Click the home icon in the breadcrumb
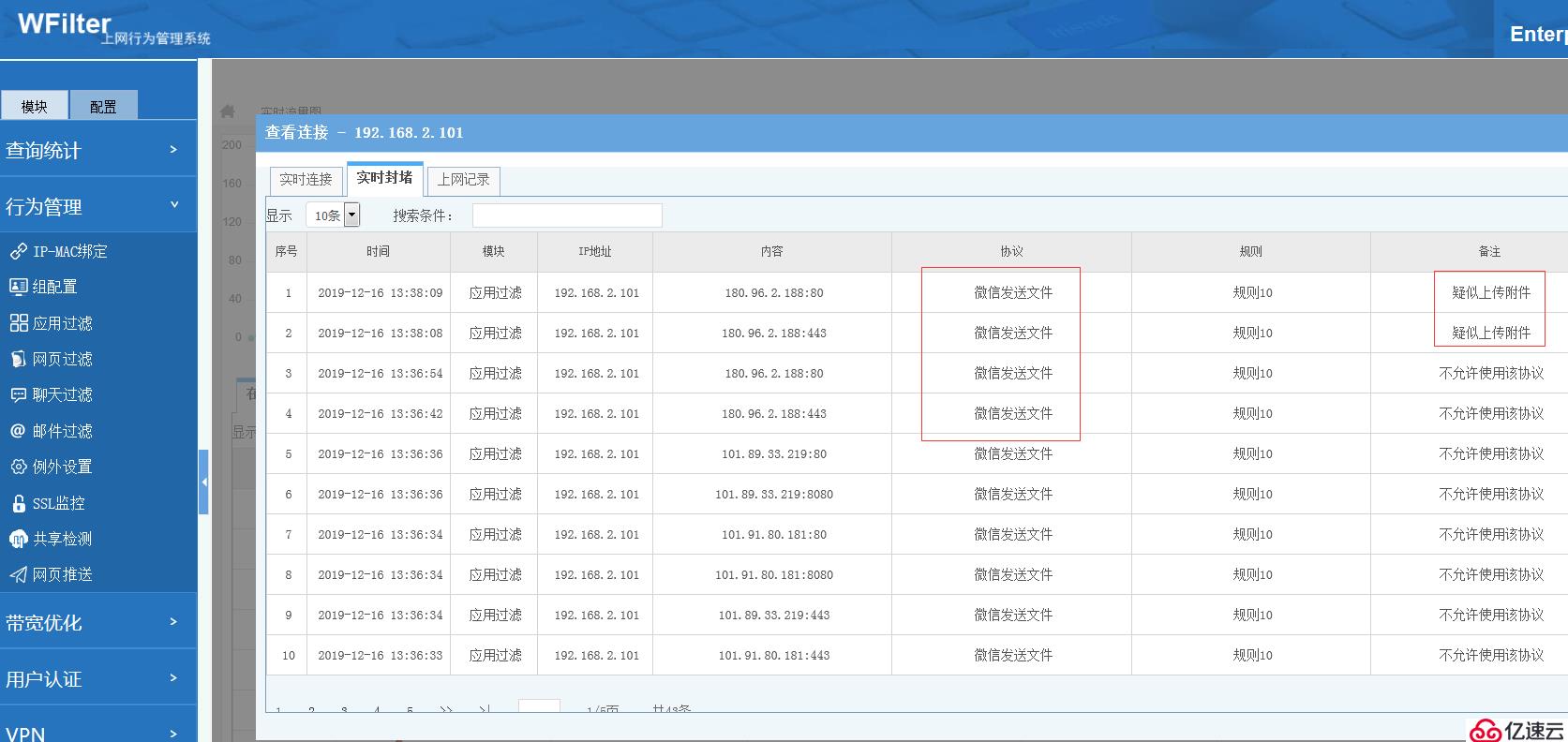The width and height of the screenshot is (1568, 742). coord(228,111)
